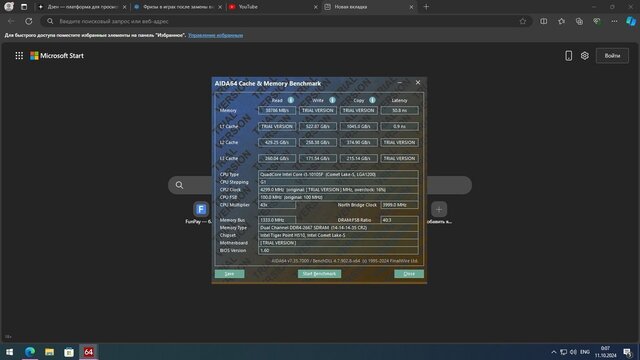Click the Войти sign-in button
640x360 pixels.
tap(612, 56)
